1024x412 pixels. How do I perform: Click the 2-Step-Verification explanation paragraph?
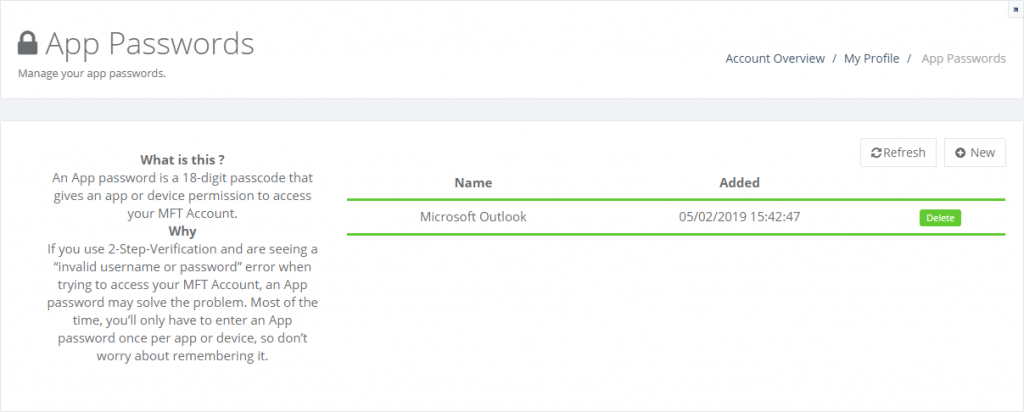(183, 303)
